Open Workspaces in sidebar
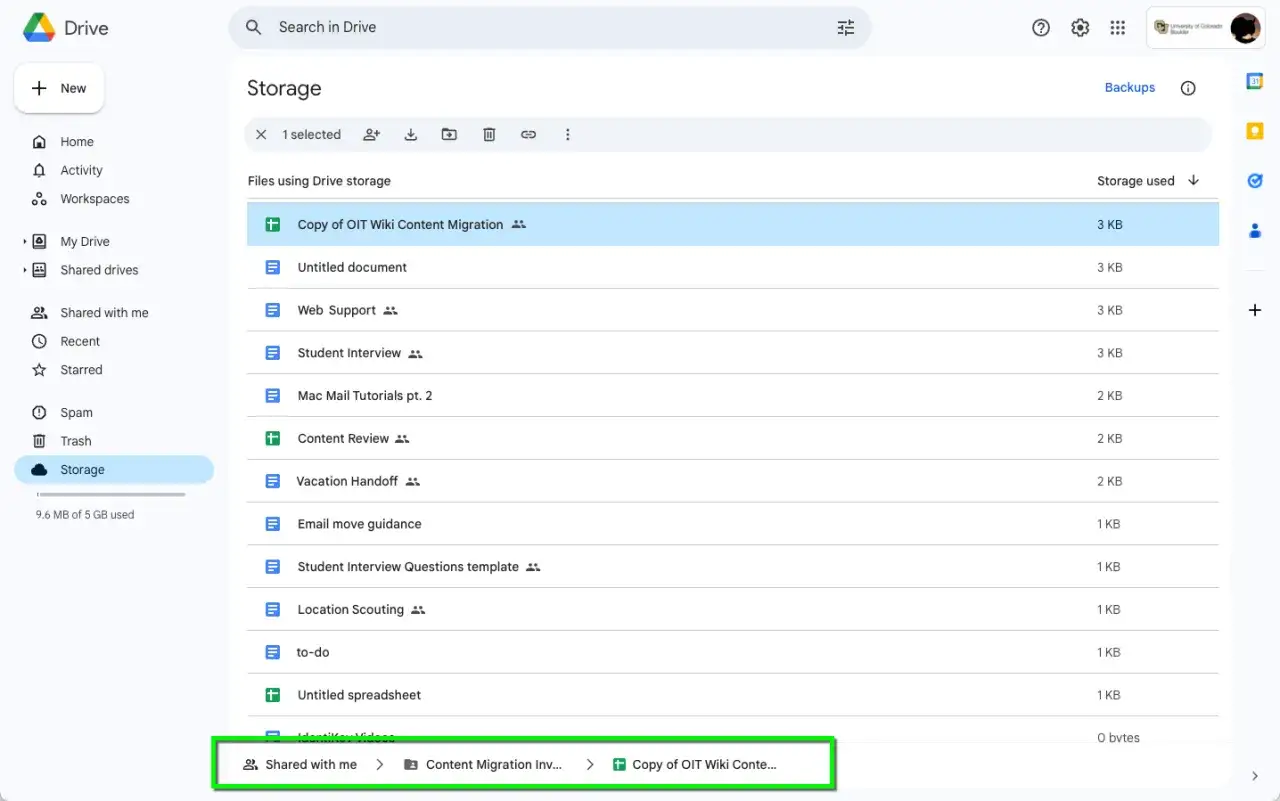1280x801 pixels. tap(114, 199)
